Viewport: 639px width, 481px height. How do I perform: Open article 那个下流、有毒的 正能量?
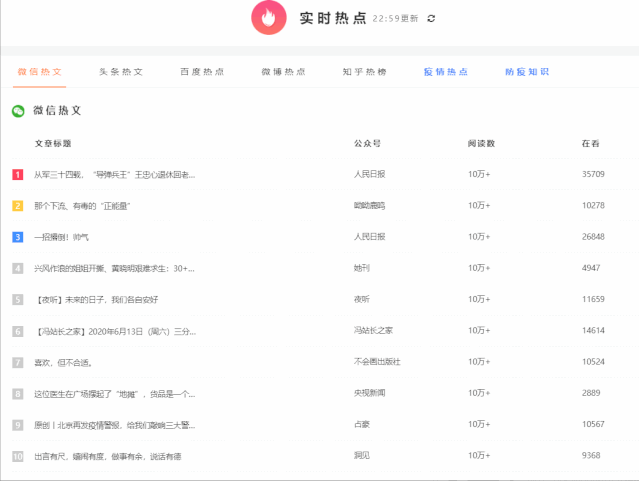point(82,206)
